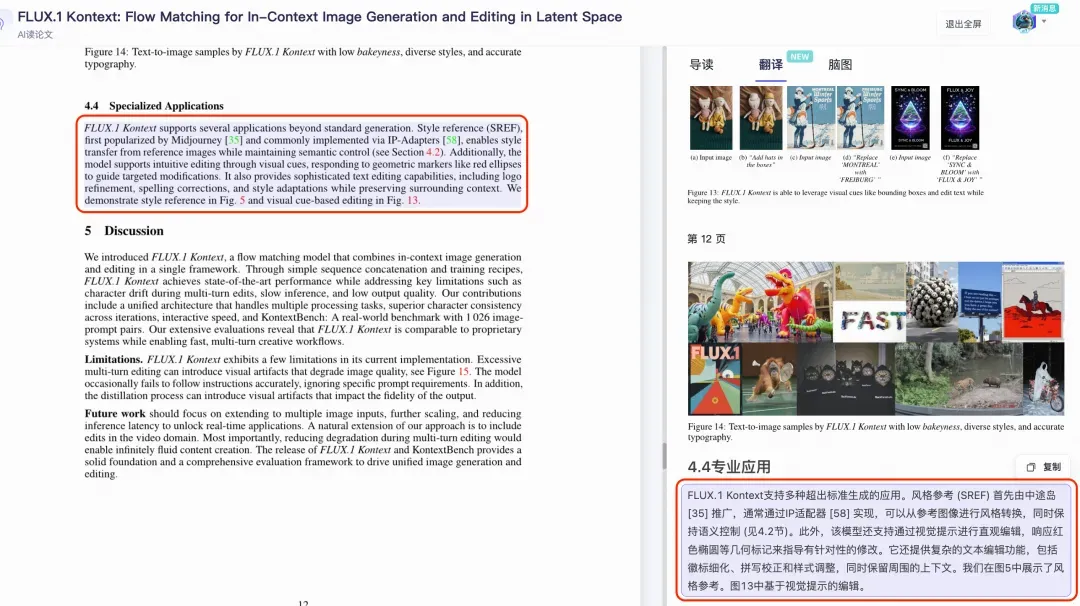1080x606 pixels.
Task: Click the highlighted Chinese translation paragraph
Action: coord(875,540)
